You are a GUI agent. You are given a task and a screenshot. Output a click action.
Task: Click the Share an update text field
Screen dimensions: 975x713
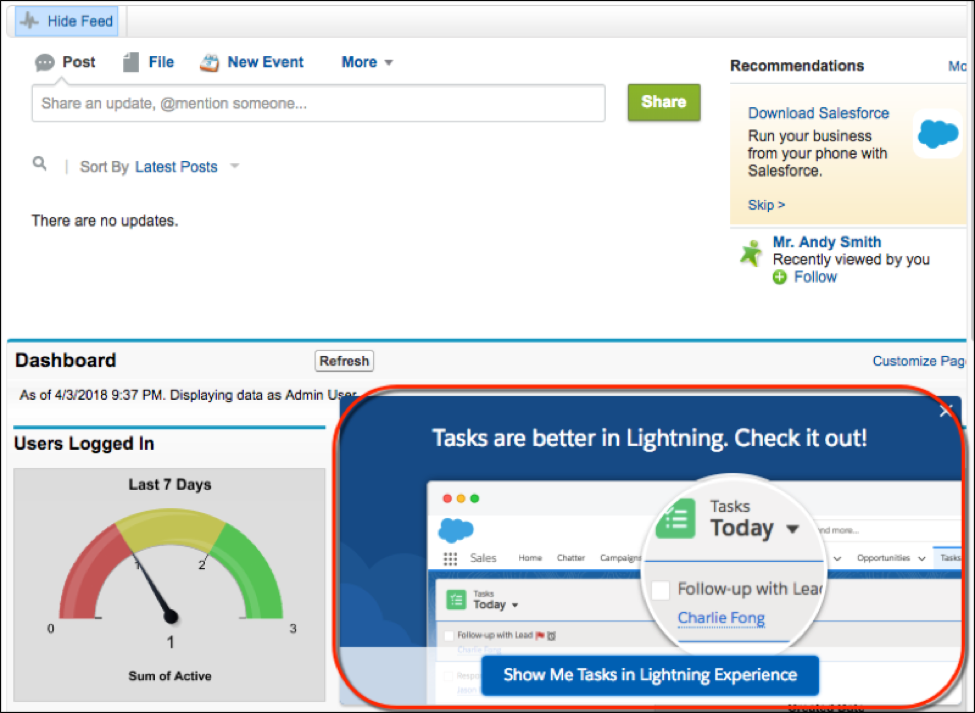click(x=318, y=103)
